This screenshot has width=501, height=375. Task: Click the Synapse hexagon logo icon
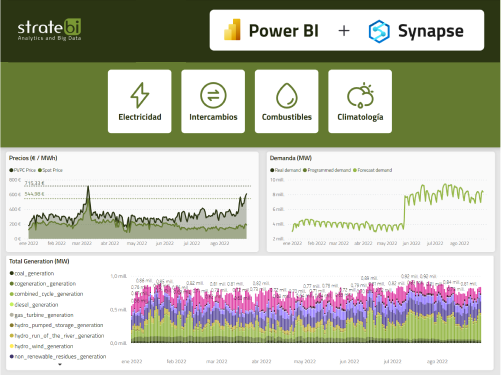click(x=379, y=31)
